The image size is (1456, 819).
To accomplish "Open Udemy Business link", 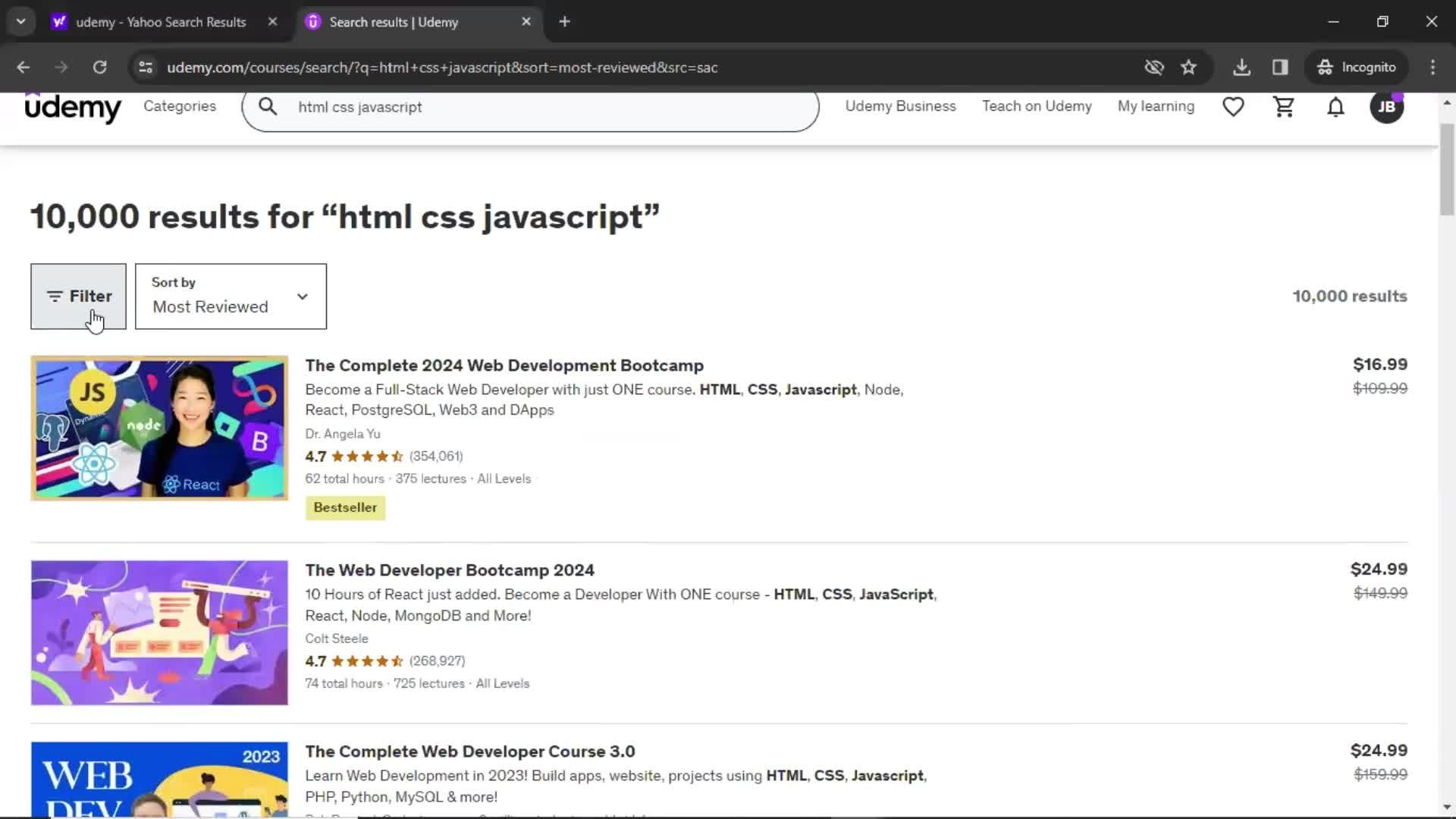I will pyautogui.click(x=900, y=106).
